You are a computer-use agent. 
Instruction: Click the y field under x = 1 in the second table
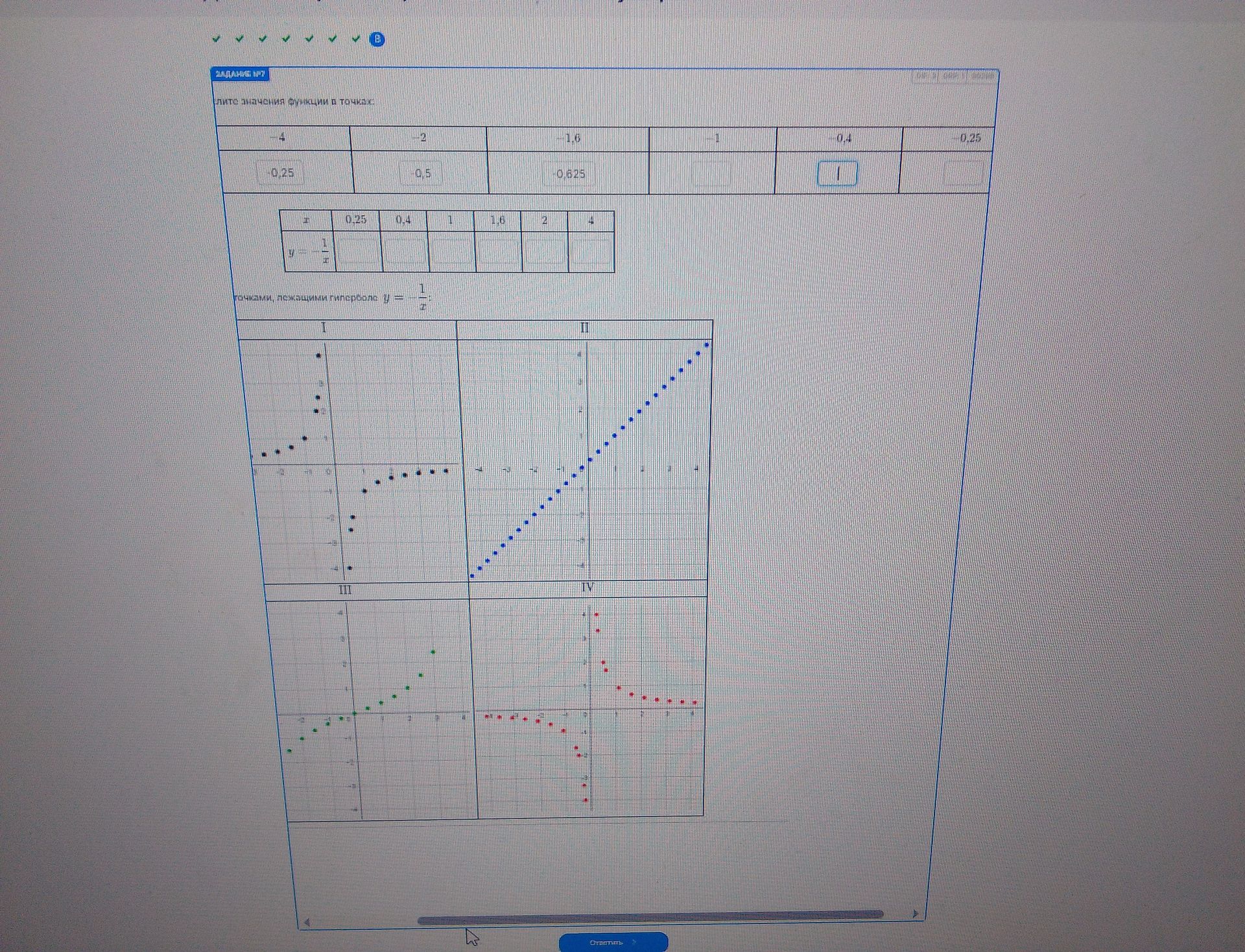pos(452,251)
